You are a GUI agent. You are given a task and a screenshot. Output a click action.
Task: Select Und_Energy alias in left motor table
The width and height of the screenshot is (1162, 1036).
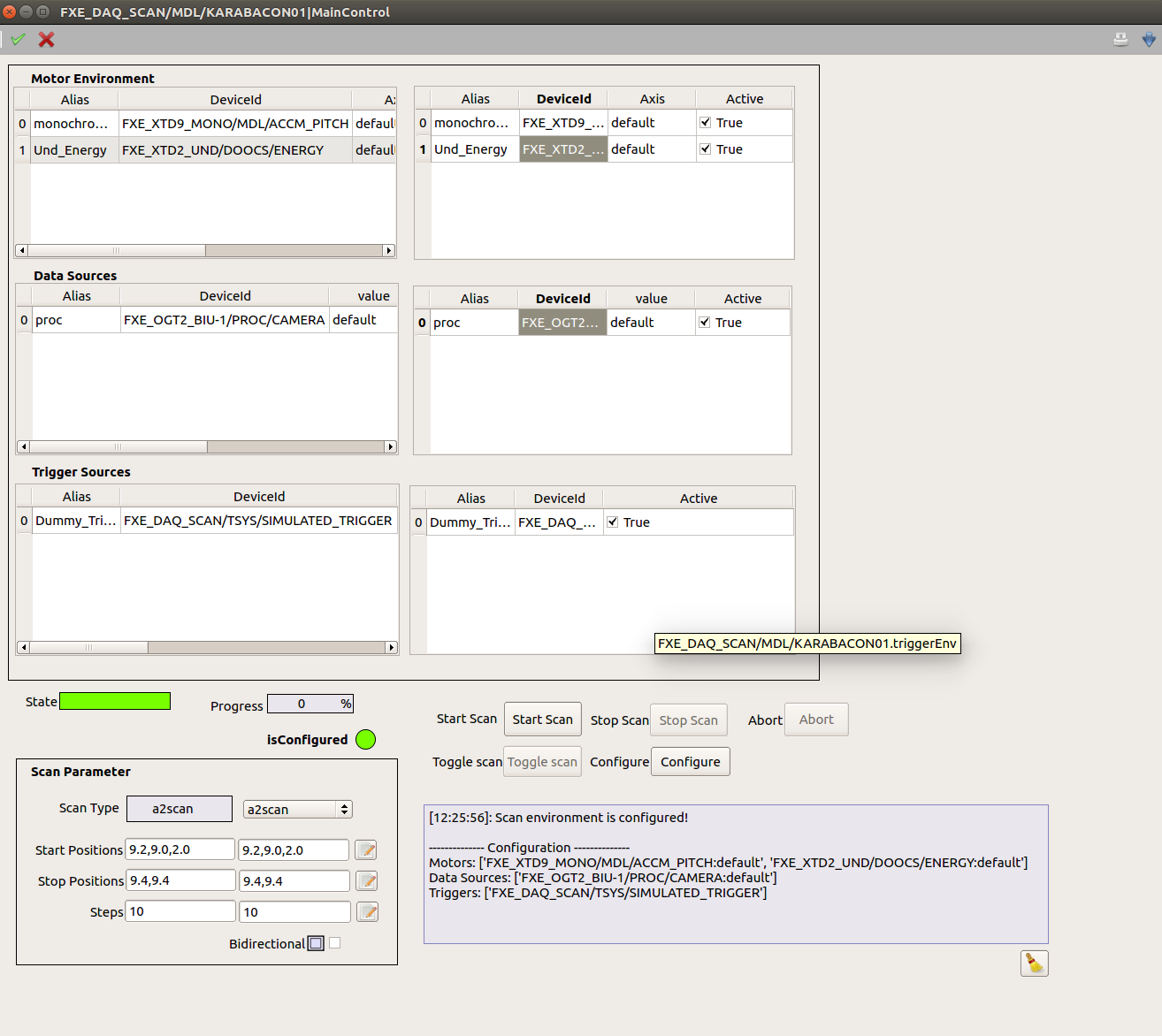point(74,150)
